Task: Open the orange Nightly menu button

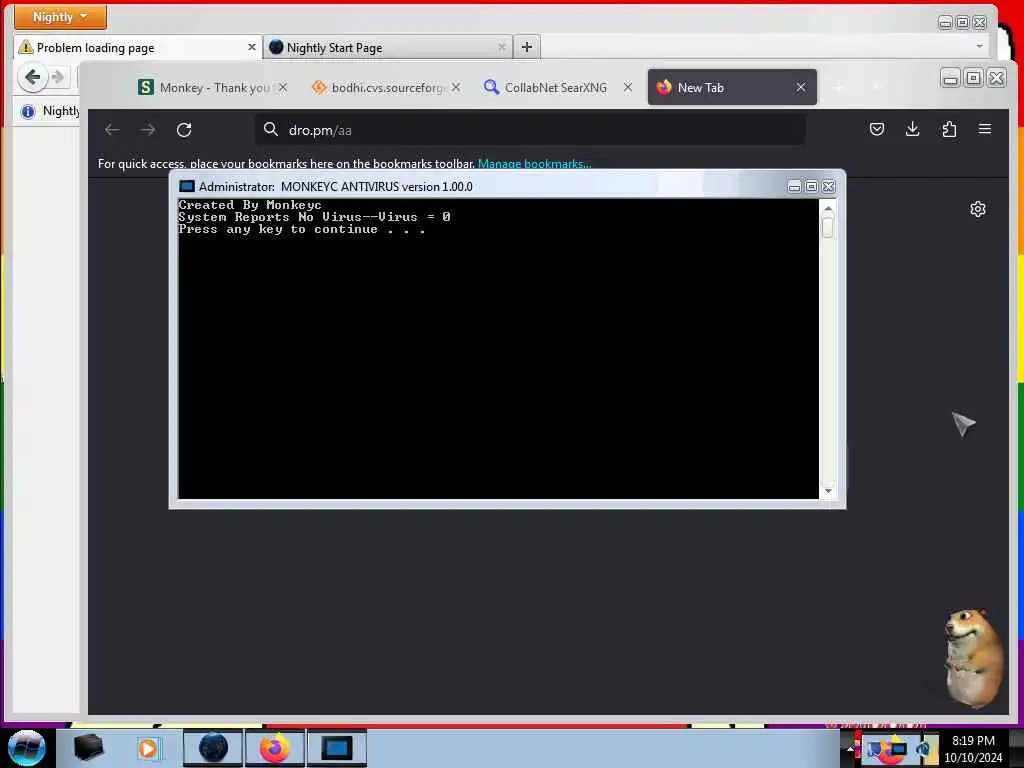Action: coord(60,17)
